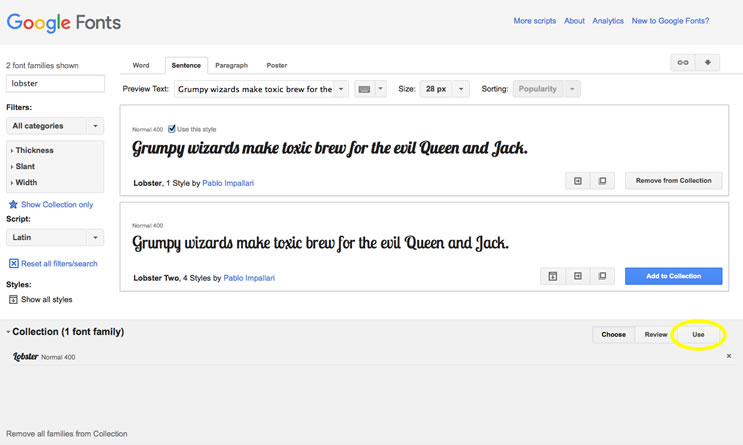
Task: Click the bookmark link icon button
Action: click(683, 62)
